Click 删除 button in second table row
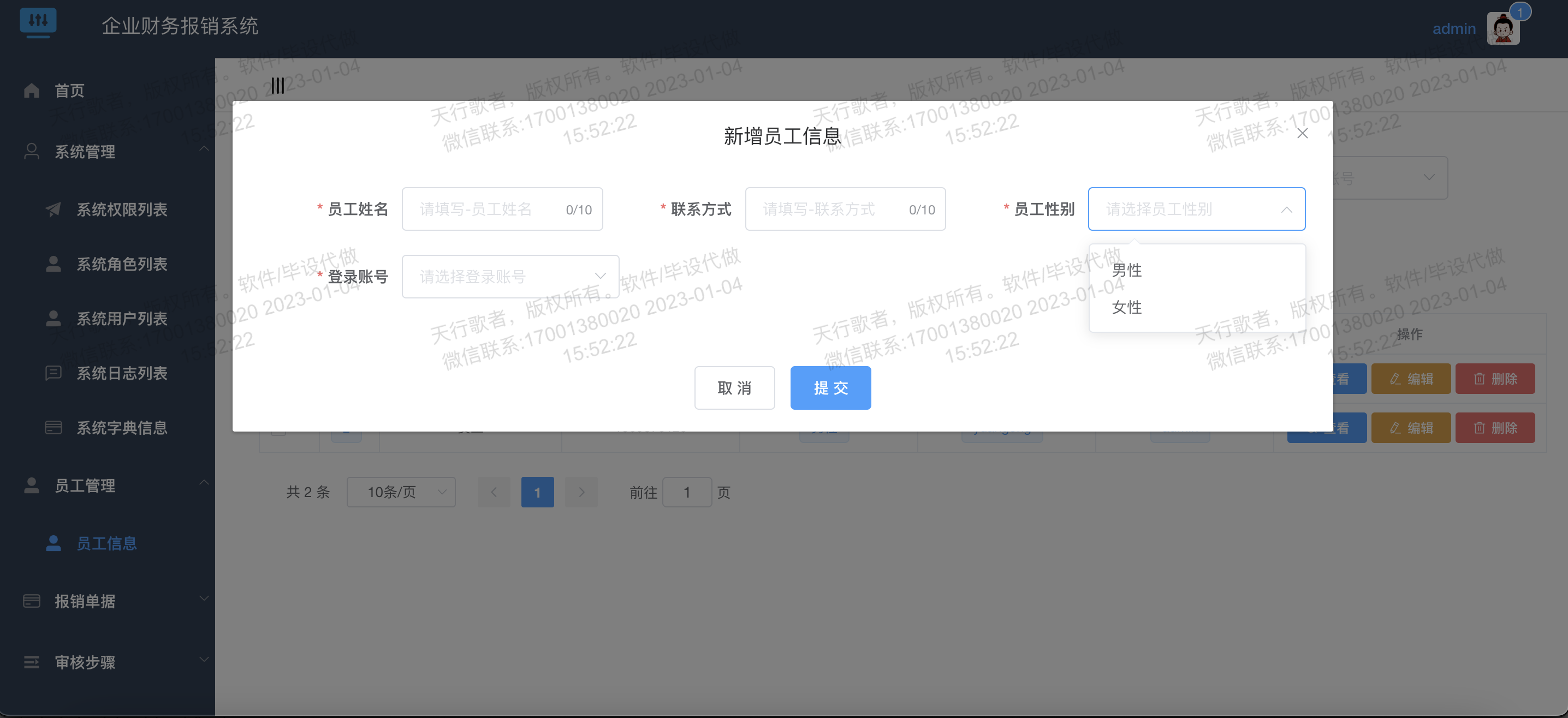Image resolution: width=1568 pixels, height=718 pixels. pyautogui.click(x=1495, y=428)
